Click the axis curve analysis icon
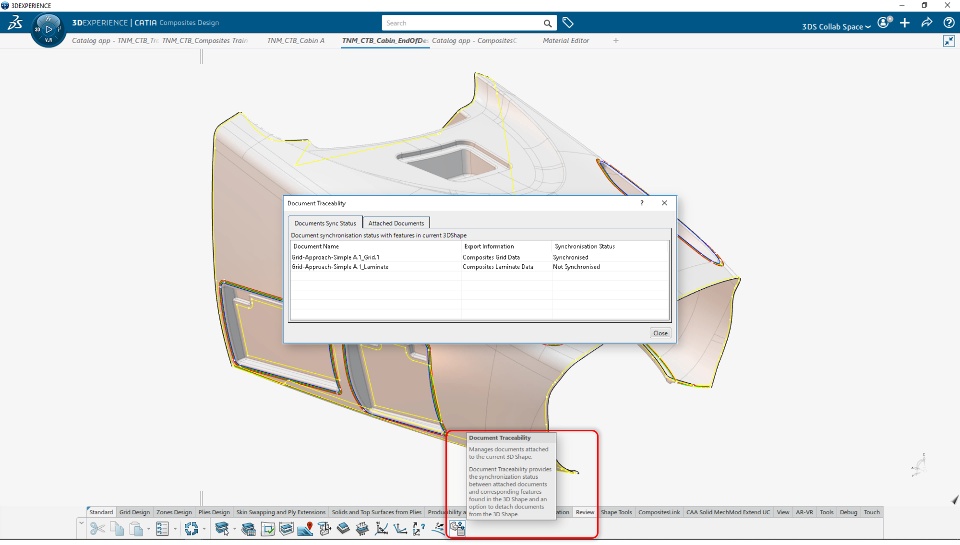 381,528
